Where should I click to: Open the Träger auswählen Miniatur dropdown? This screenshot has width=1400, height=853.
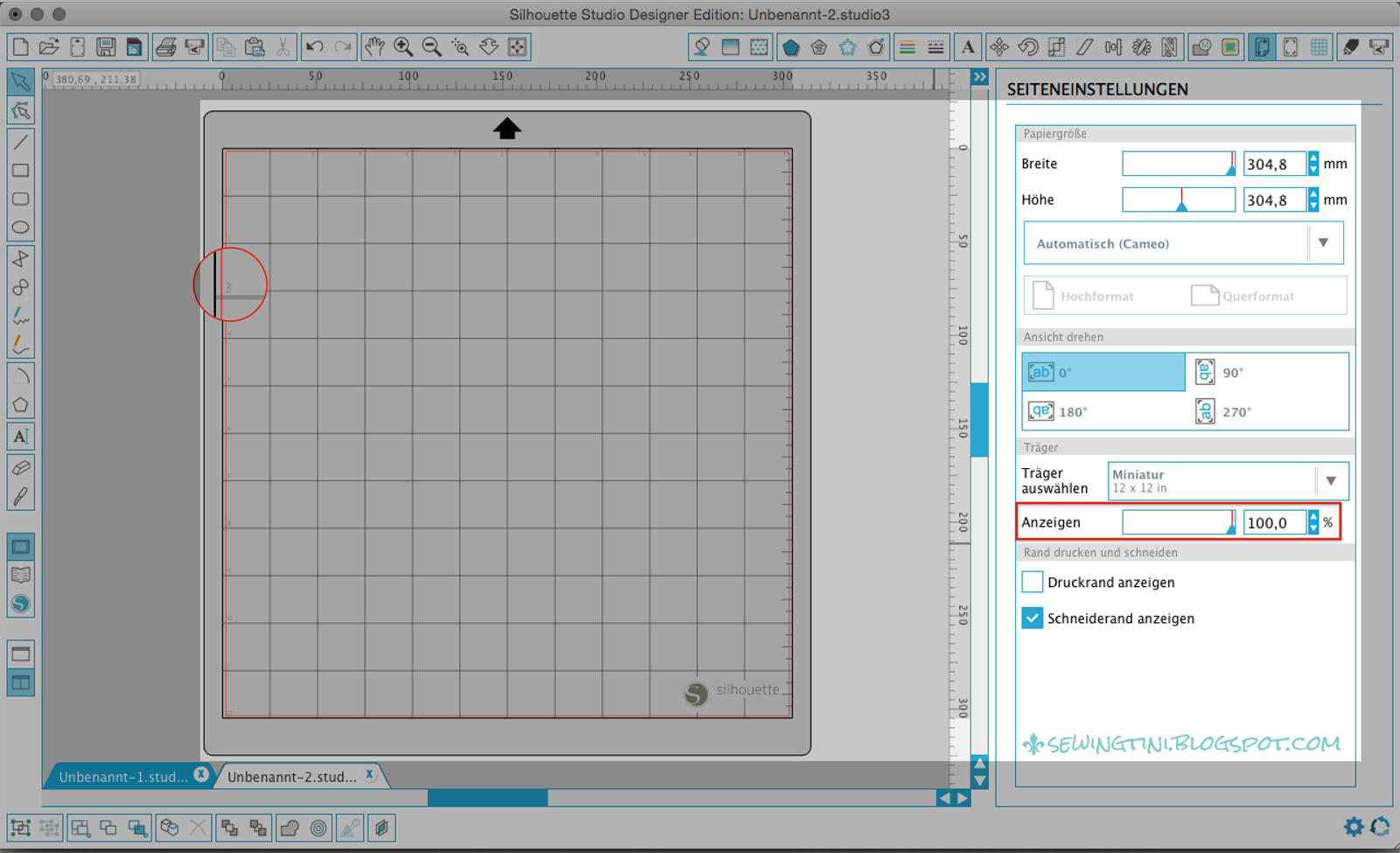coord(1228,481)
